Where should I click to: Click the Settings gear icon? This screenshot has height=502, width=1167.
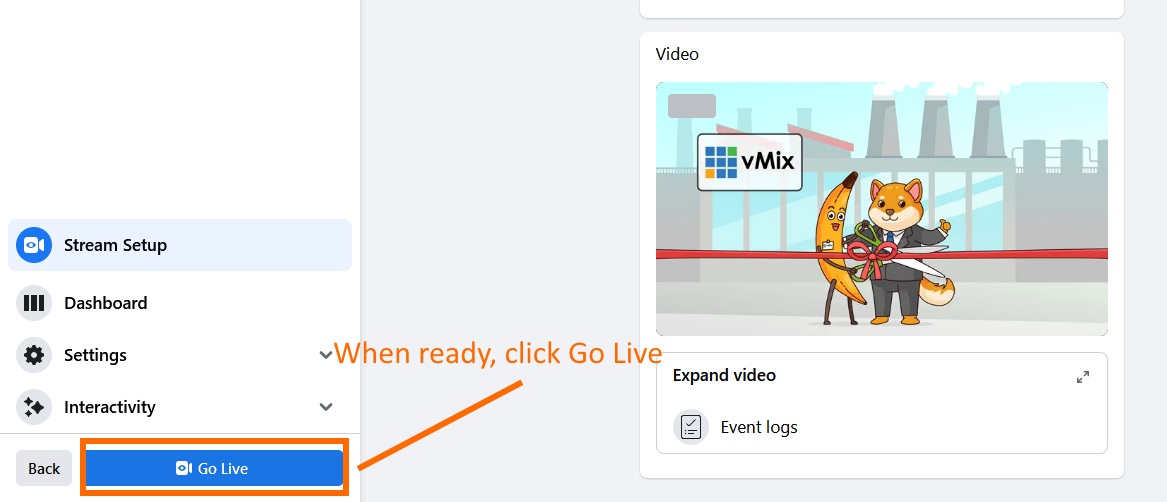tap(34, 355)
